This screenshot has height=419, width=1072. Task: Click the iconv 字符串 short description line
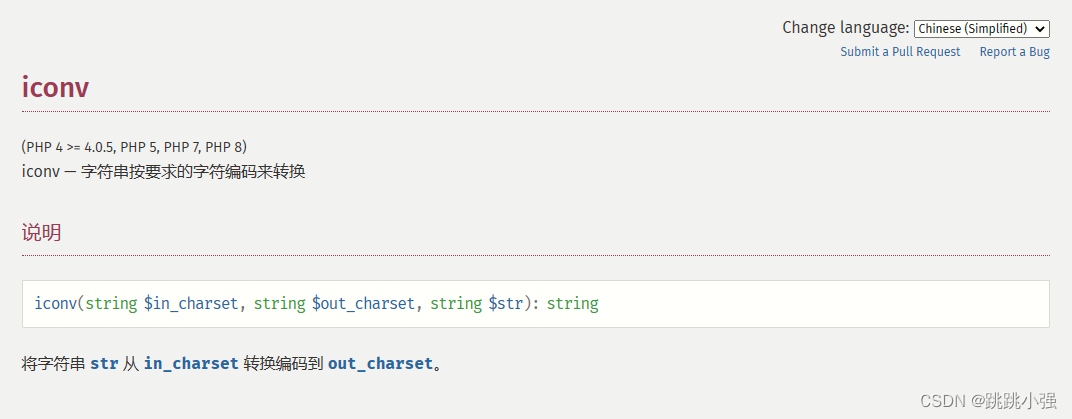pos(163,171)
